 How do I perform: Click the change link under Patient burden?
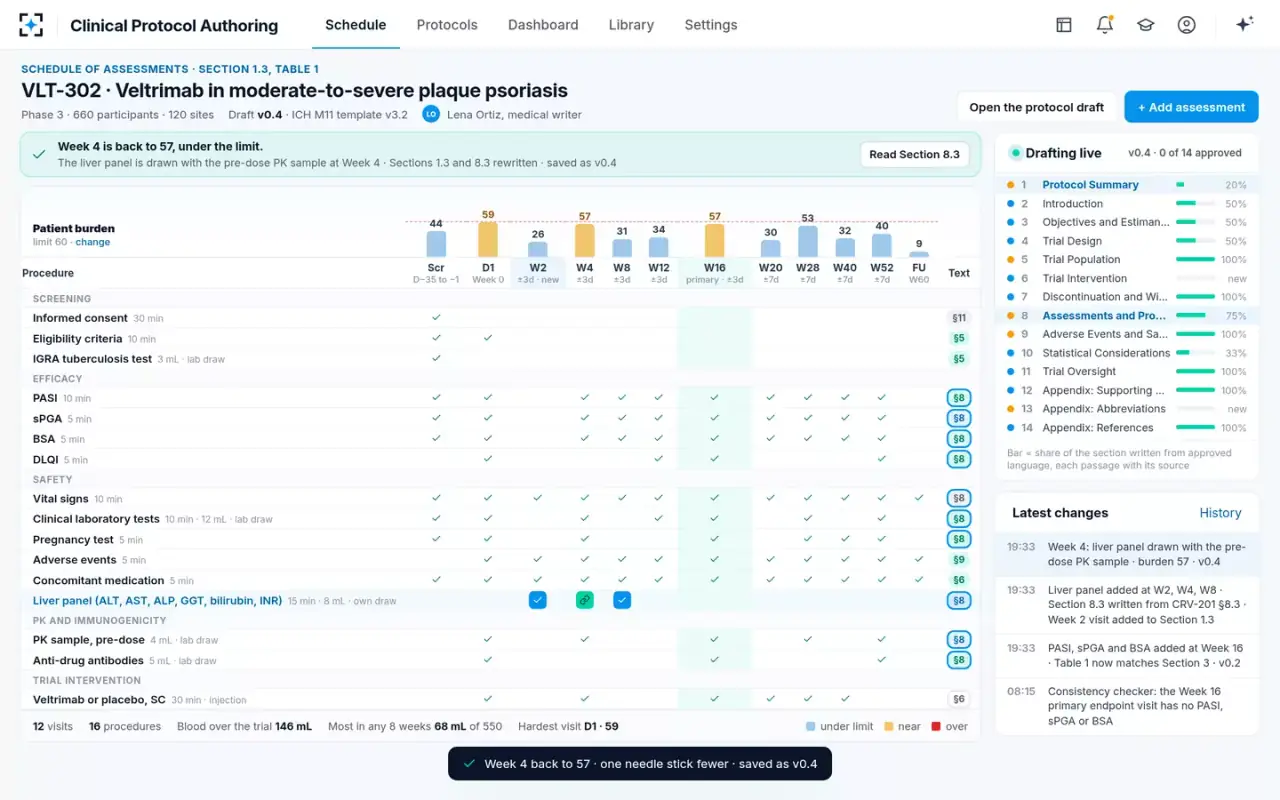[x=93, y=242]
